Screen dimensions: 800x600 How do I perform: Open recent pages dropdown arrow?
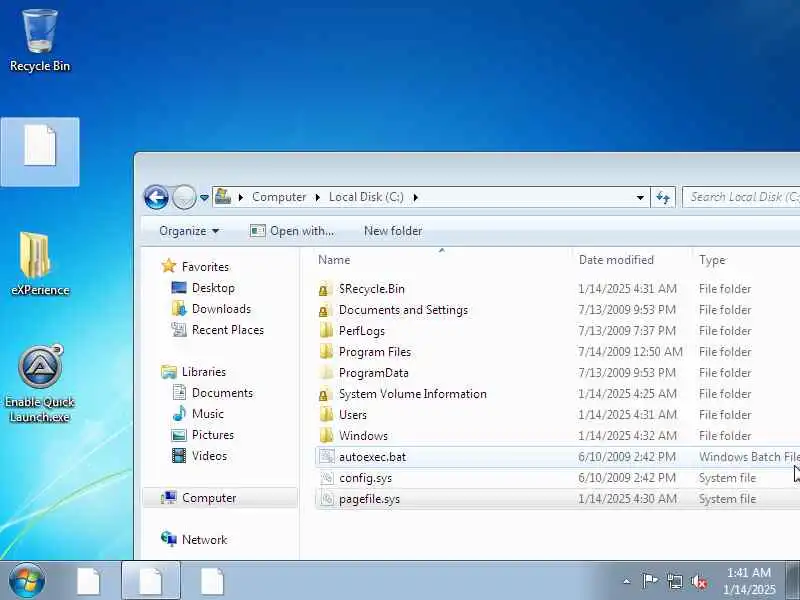[204, 197]
